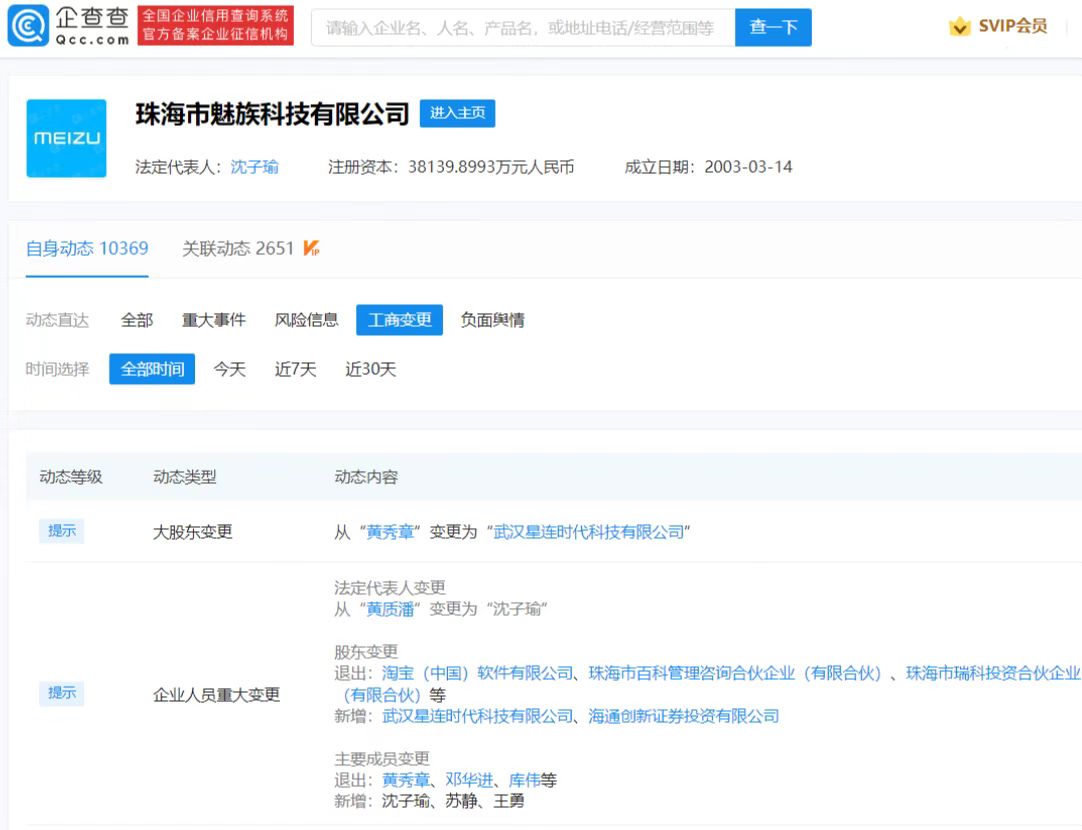The width and height of the screenshot is (1082, 830).
Task: Open 黄秀章 link under 主要成员变更
Action: tap(406, 780)
